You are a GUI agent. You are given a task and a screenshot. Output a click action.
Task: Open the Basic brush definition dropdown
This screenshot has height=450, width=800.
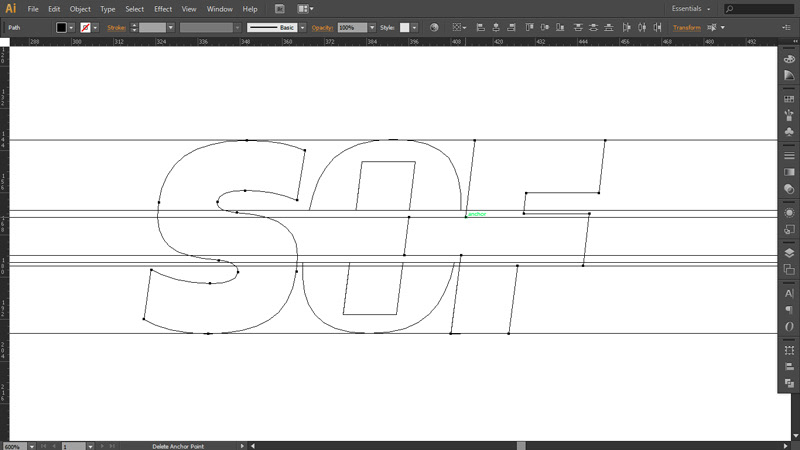pos(302,28)
